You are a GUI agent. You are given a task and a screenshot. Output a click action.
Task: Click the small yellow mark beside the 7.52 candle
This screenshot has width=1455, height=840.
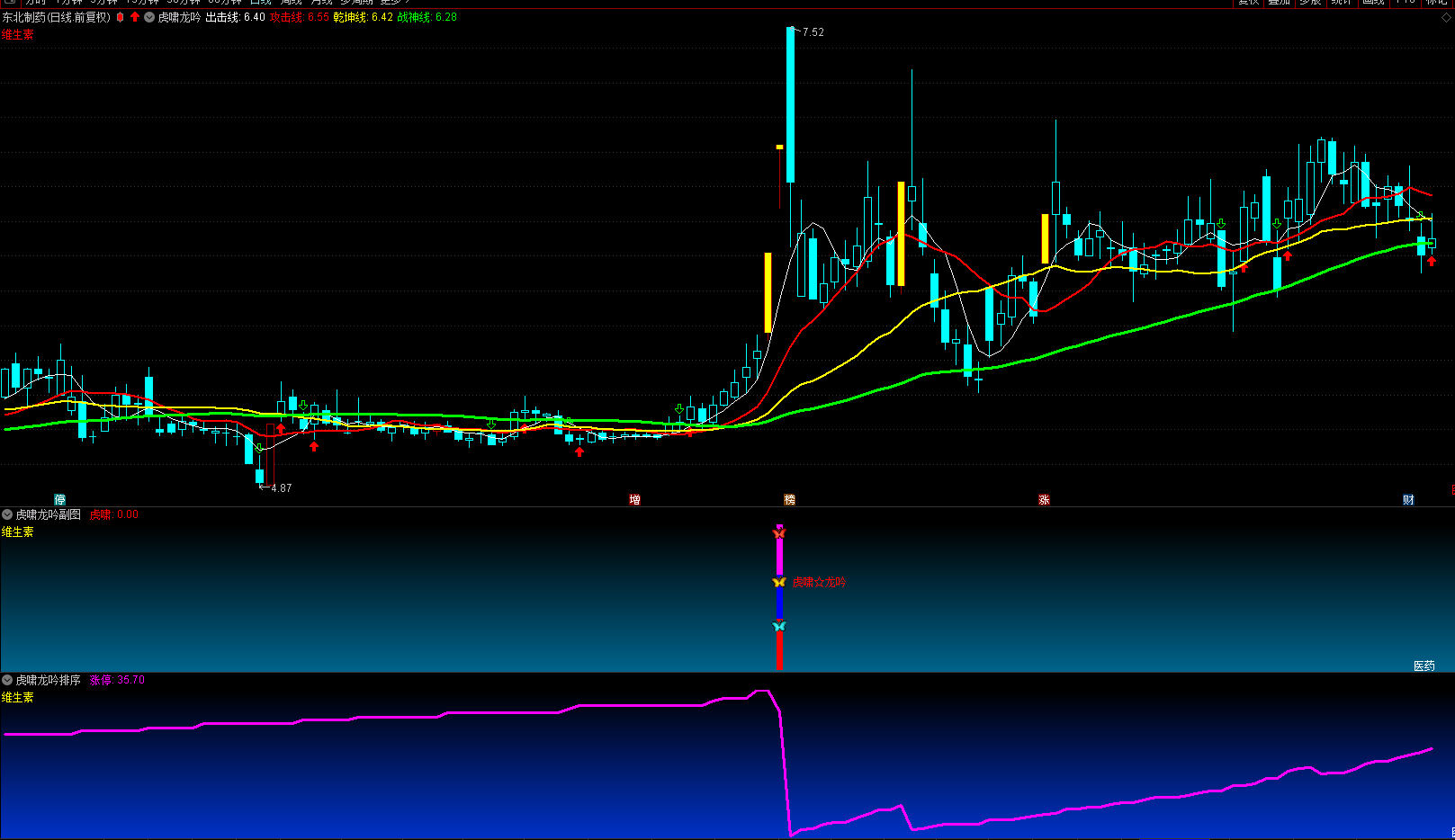point(779,147)
